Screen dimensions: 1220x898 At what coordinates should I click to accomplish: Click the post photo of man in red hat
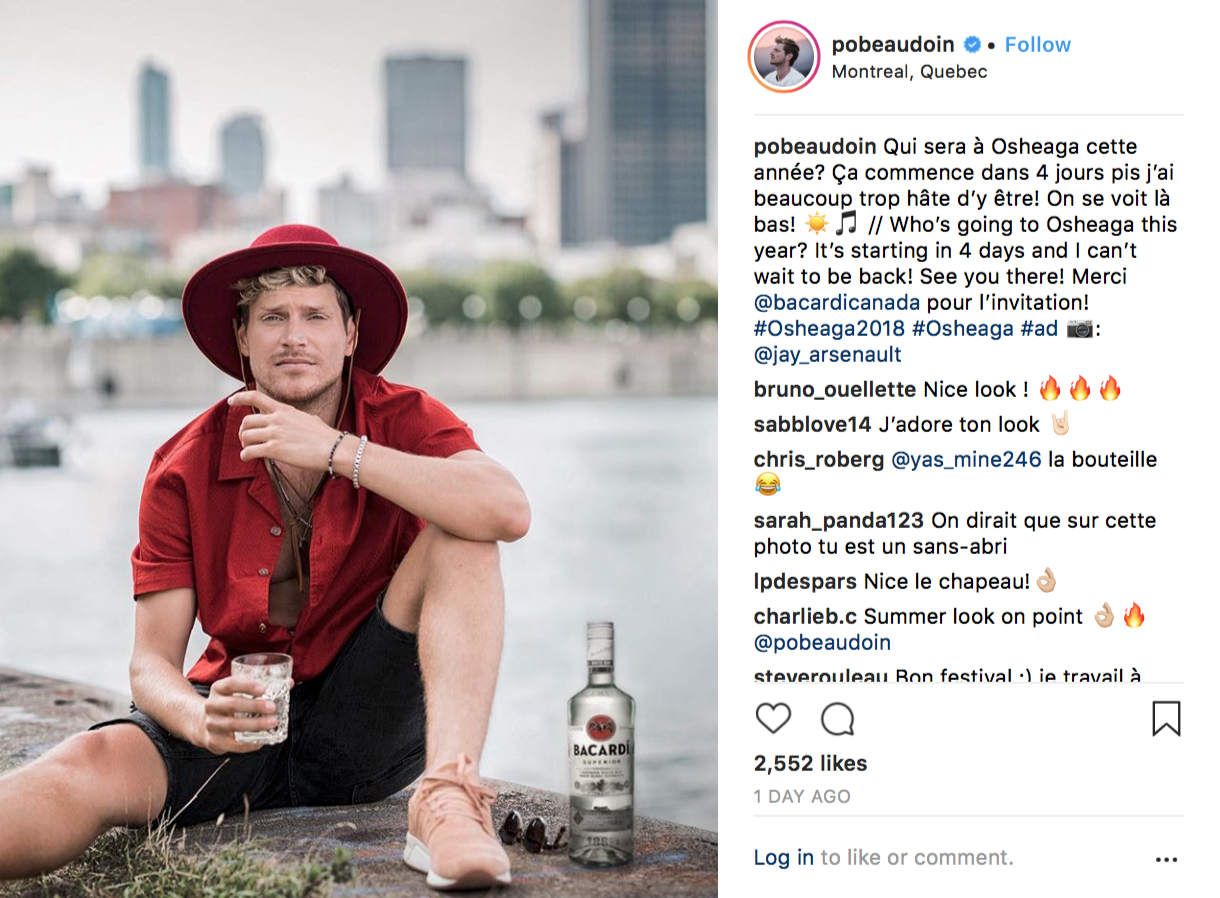[359, 449]
